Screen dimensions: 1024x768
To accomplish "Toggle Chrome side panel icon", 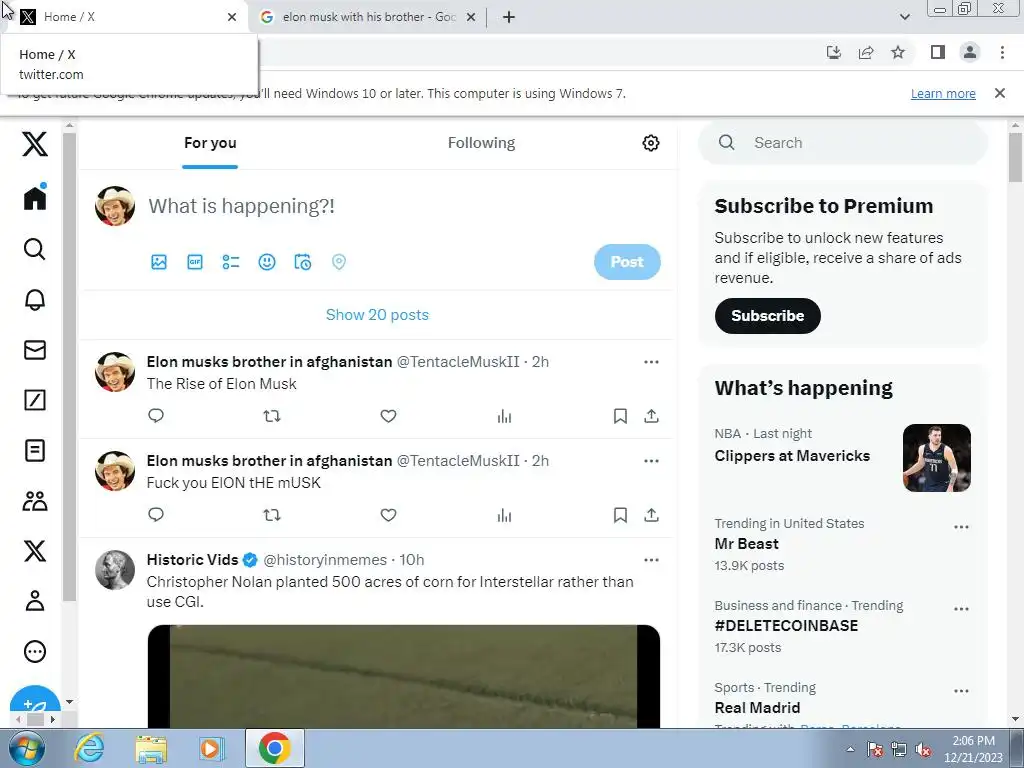I will [x=938, y=52].
